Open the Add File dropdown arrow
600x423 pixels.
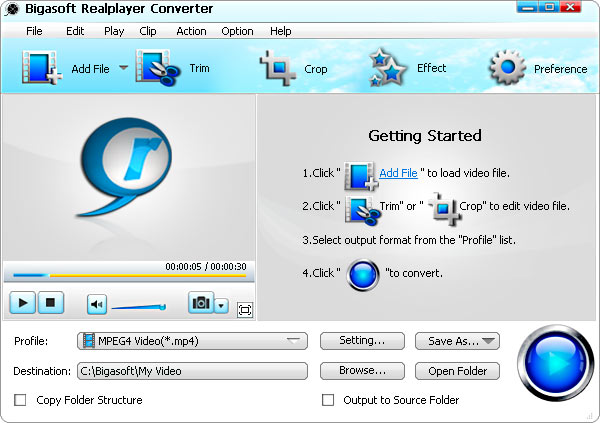coord(123,68)
